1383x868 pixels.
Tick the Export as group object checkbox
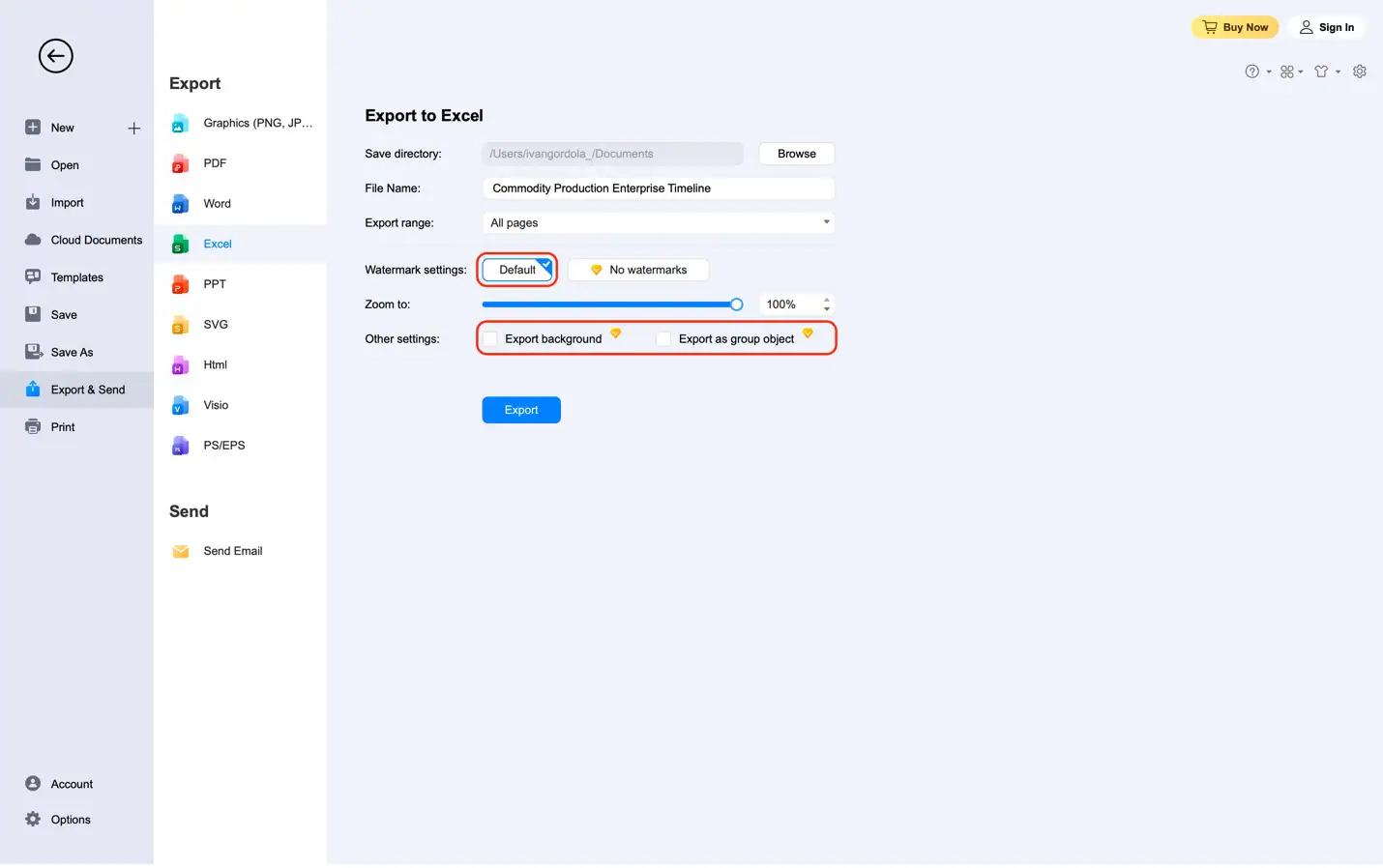pos(663,339)
